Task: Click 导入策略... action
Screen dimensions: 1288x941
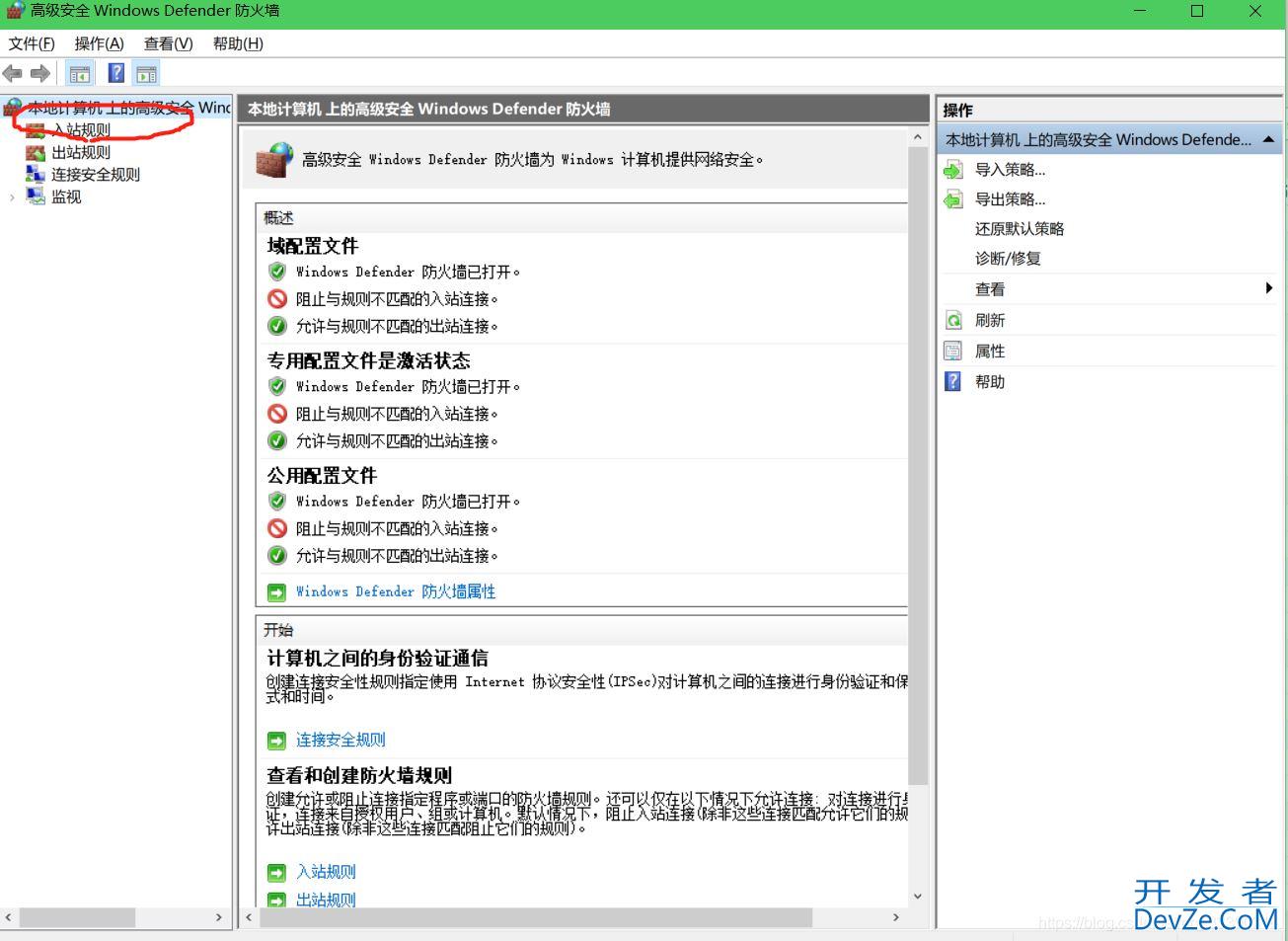Action: point(1010,170)
